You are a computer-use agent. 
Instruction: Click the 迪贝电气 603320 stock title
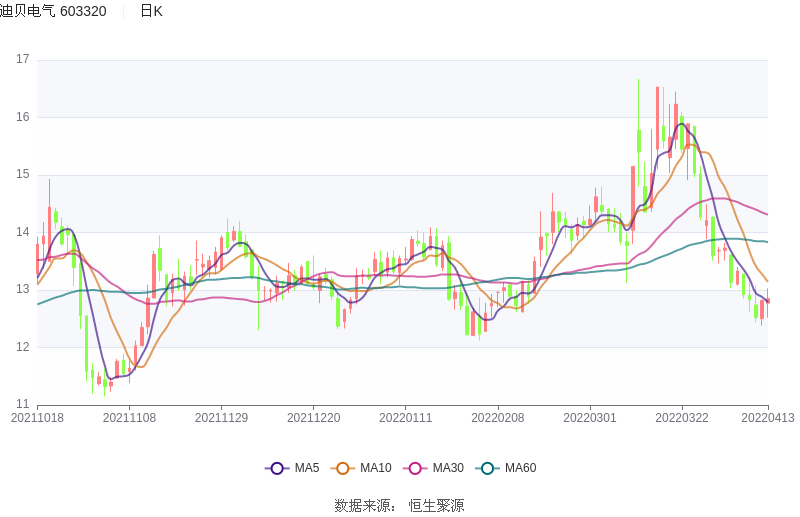click(x=53, y=11)
